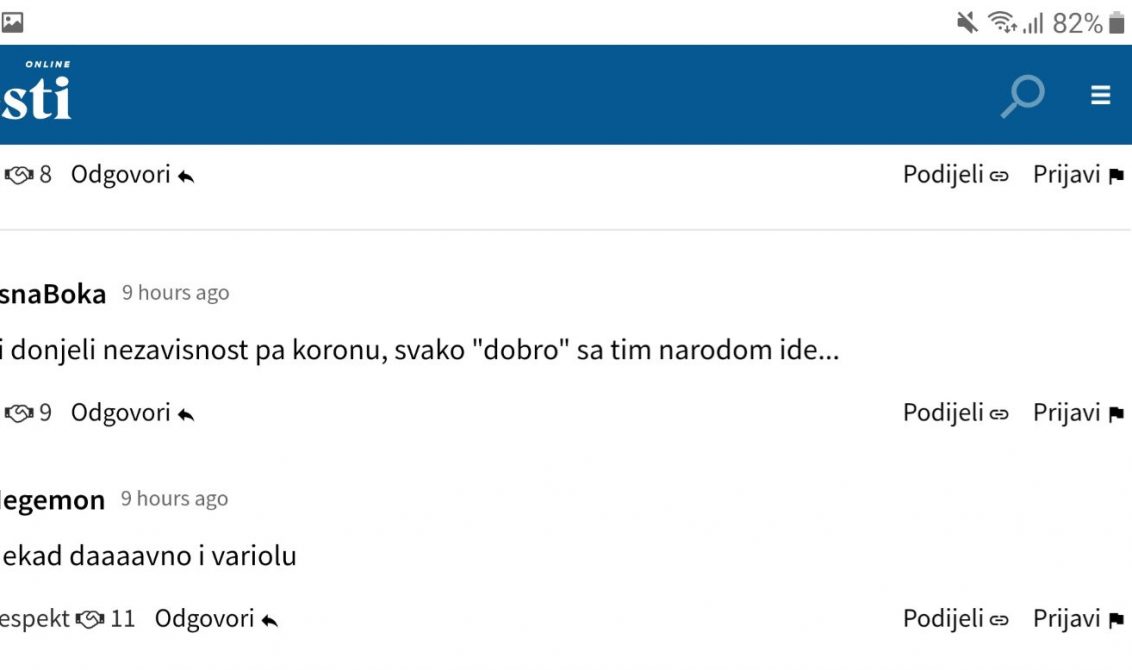Tap the Wi-Fi signal icon
The image size is (1132, 670).
(1001, 22)
